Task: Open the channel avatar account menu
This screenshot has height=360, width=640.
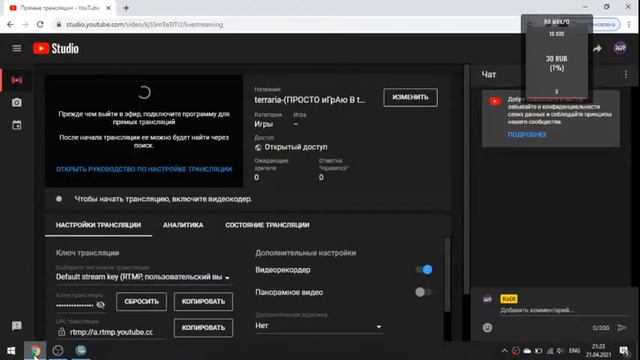Action: click(620, 48)
